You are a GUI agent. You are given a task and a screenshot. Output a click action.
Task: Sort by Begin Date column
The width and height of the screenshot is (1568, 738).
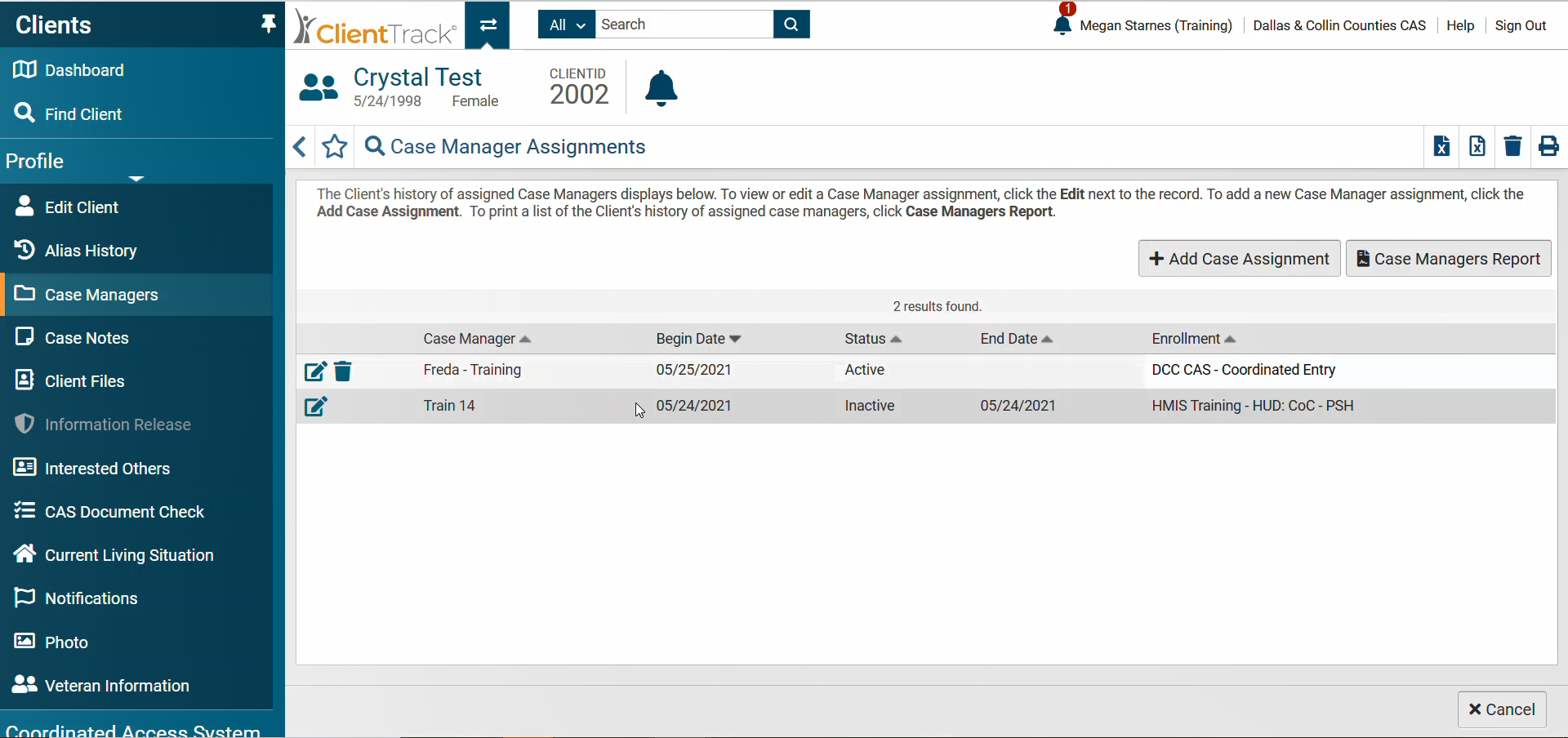pos(698,339)
